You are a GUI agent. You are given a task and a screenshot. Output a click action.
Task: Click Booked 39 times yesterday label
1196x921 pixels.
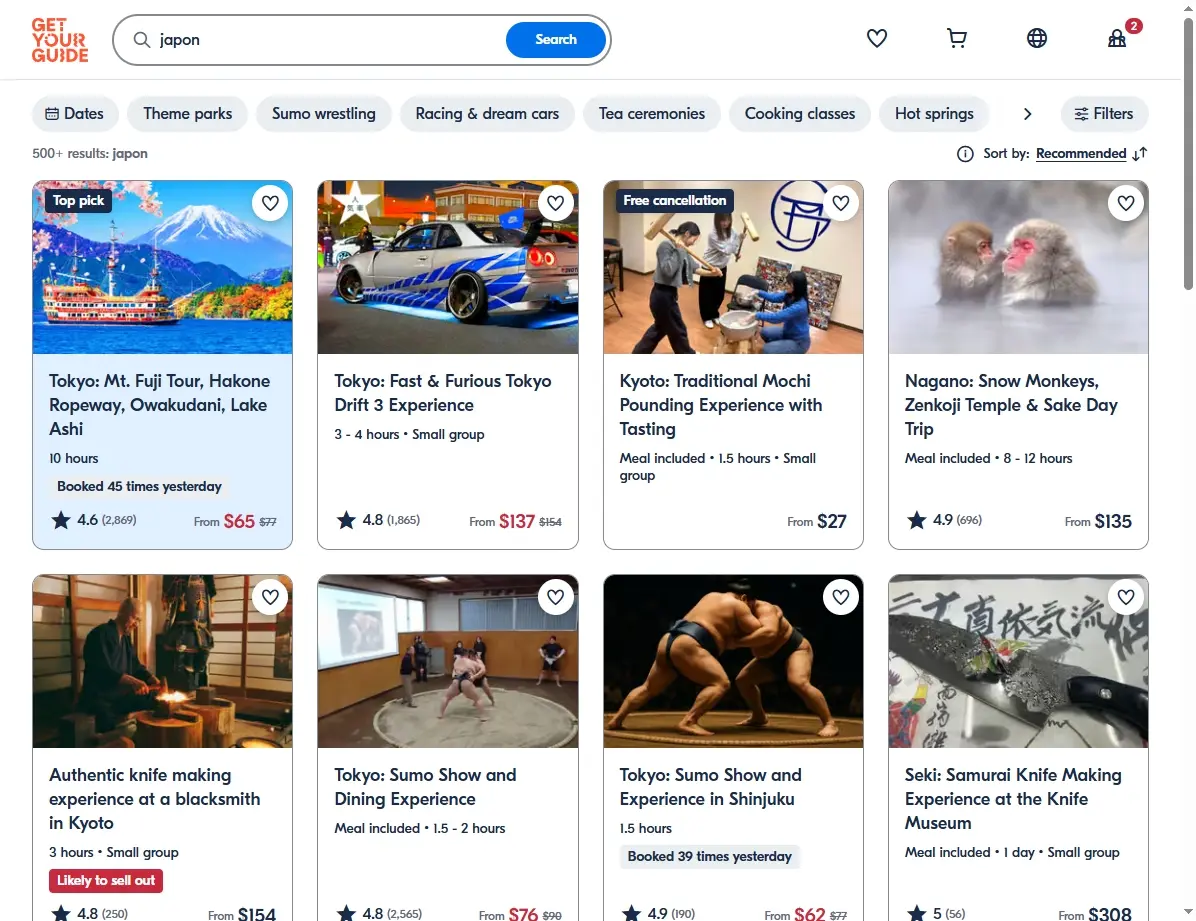709,857
